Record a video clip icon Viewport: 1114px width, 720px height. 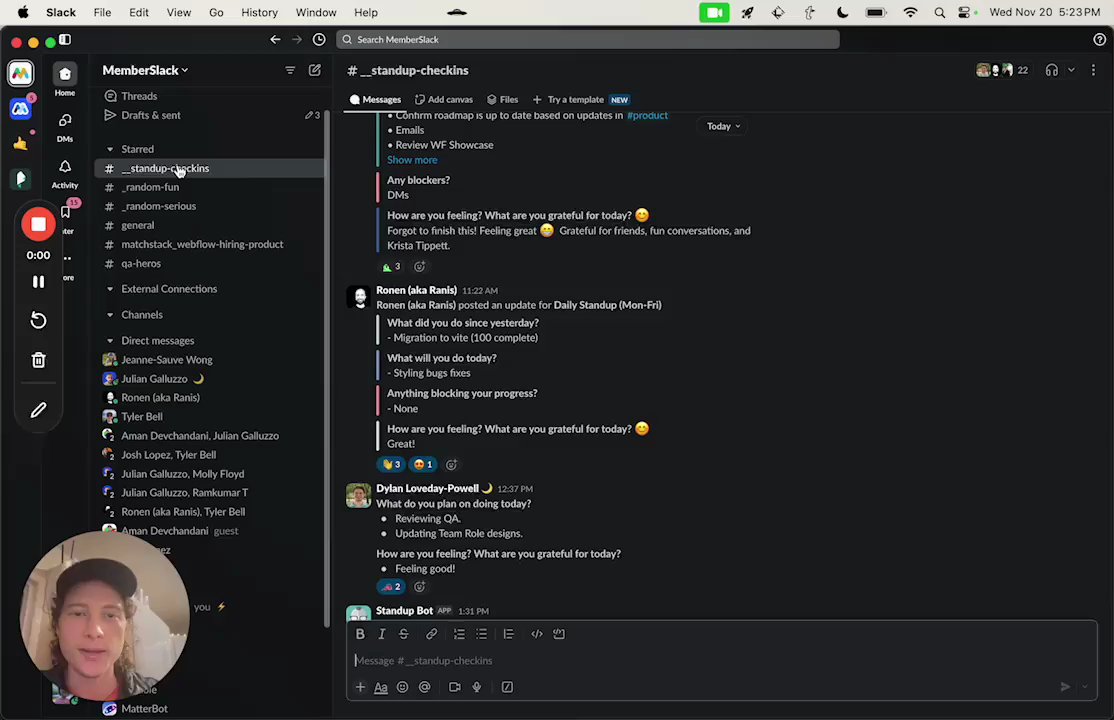click(455, 687)
